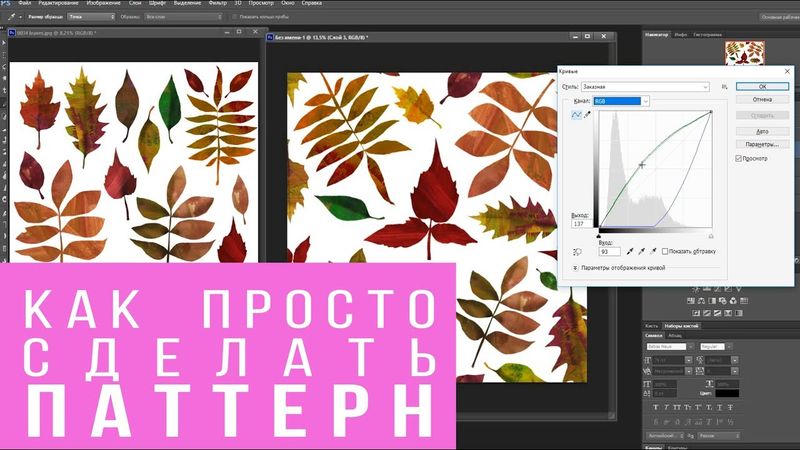Open the Фильтр menu
800x450 pixels.
[x=218, y=3]
